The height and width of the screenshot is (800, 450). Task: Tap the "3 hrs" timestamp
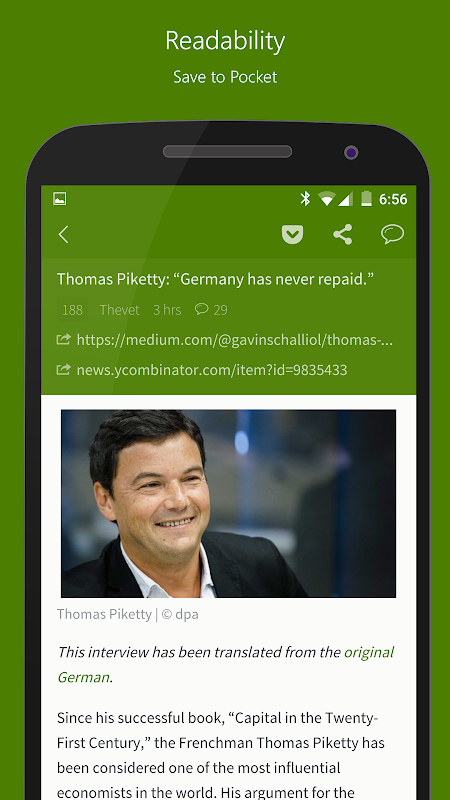click(167, 310)
